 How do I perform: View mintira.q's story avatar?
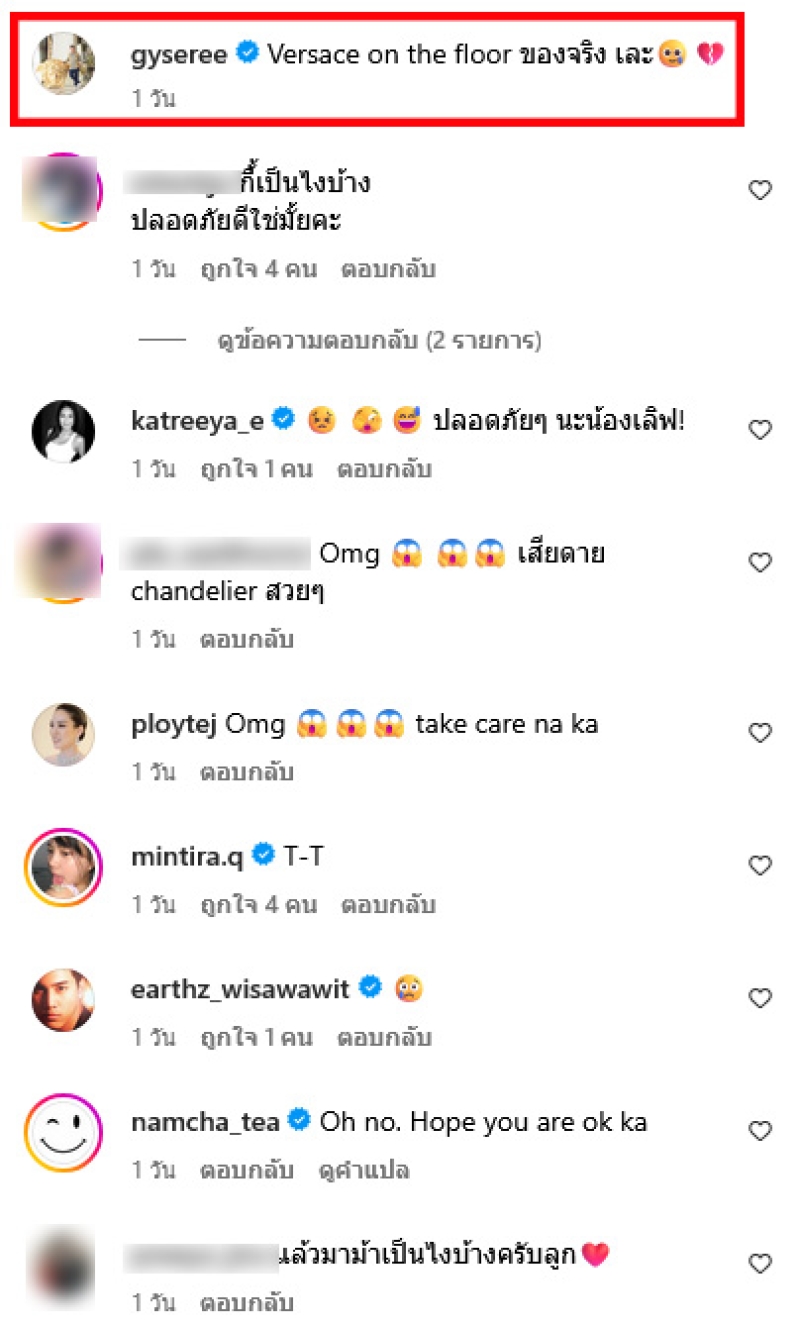pos(64,866)
